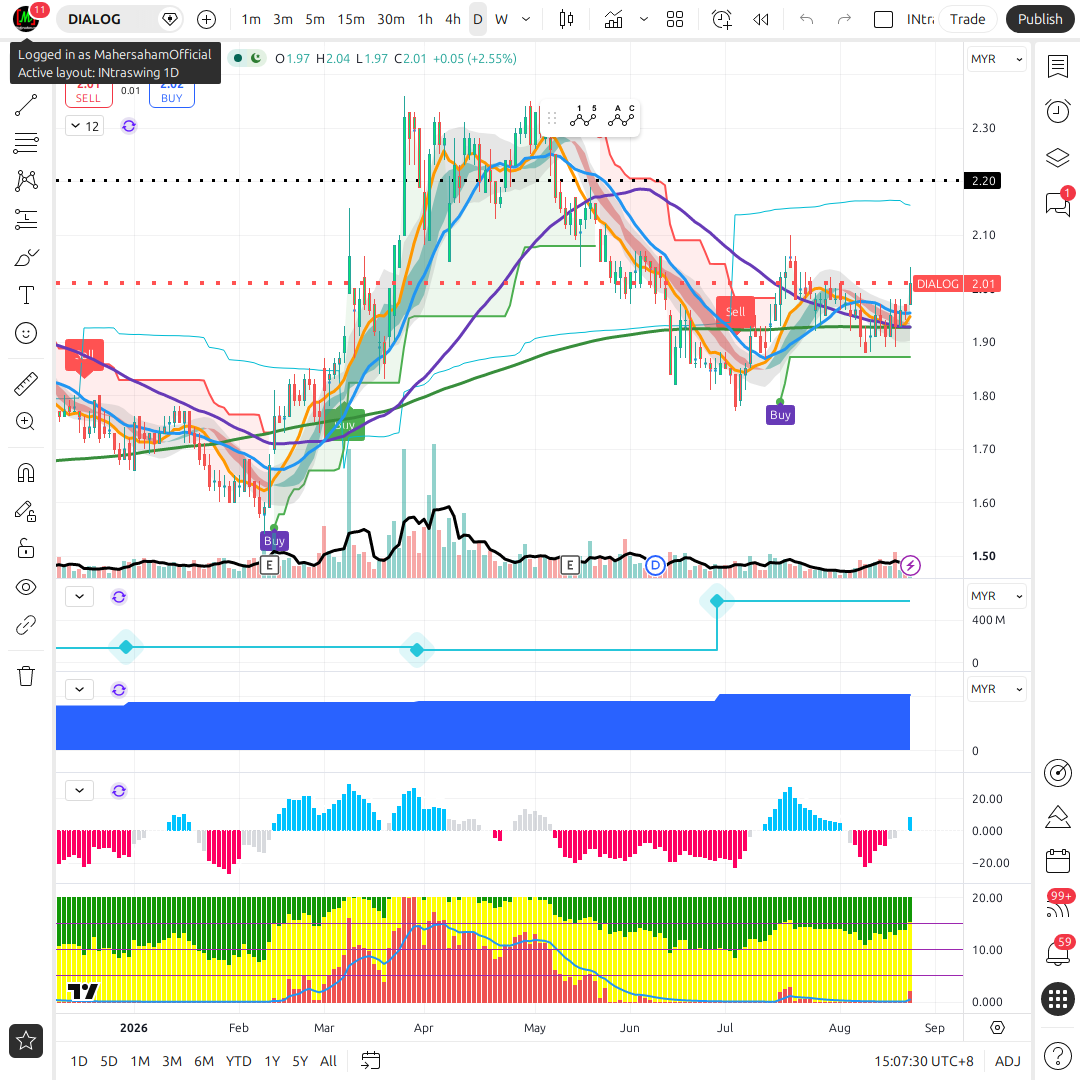Set date range to YTD
The width and height of the screenshot is (1080, 1080).
tap(238, 1061)
